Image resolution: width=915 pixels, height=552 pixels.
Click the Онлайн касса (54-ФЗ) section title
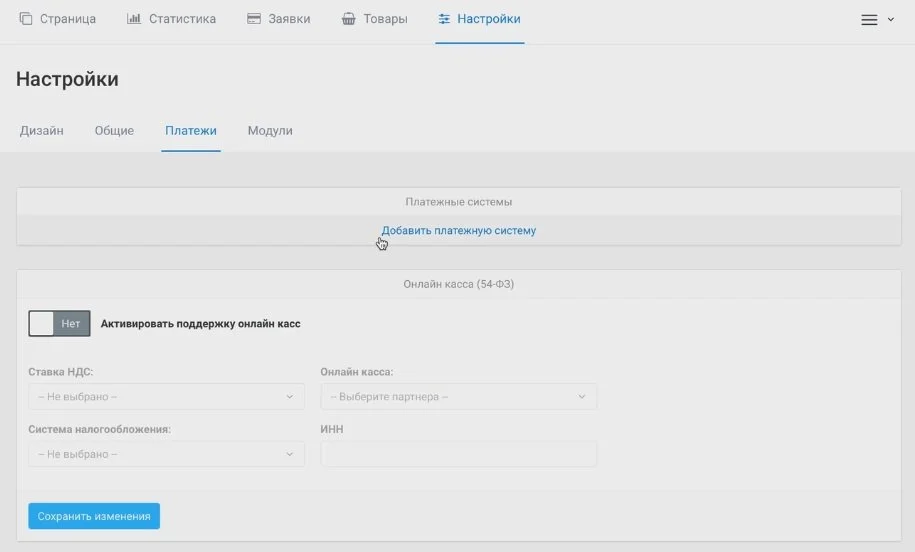tap(459, 284)
